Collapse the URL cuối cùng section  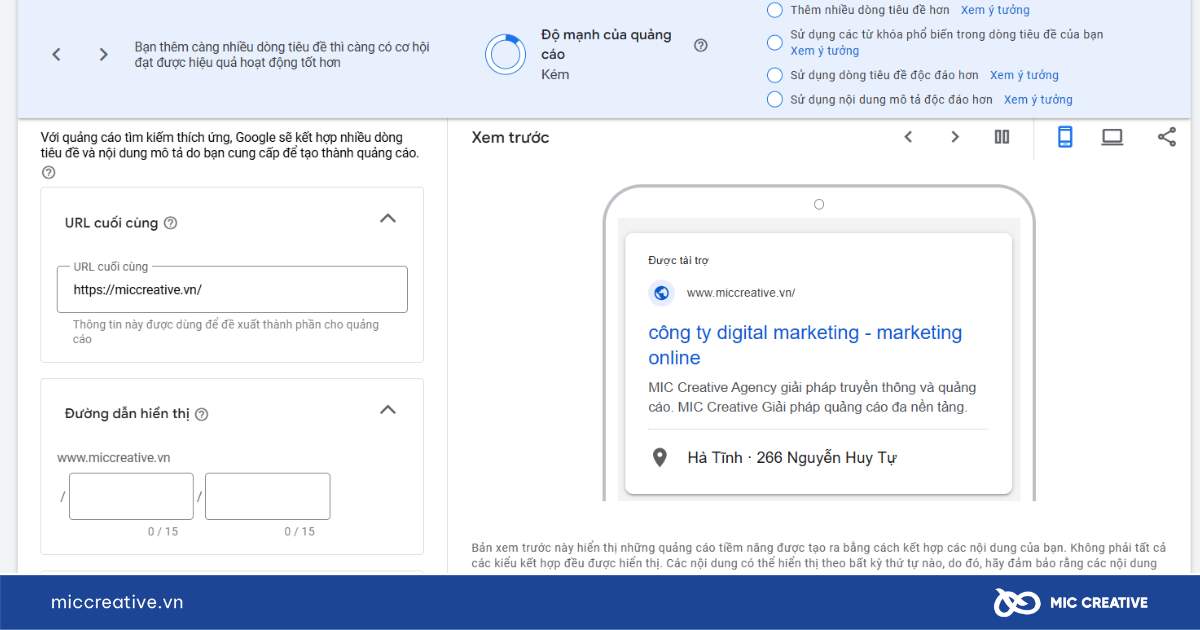click(388, 219)
